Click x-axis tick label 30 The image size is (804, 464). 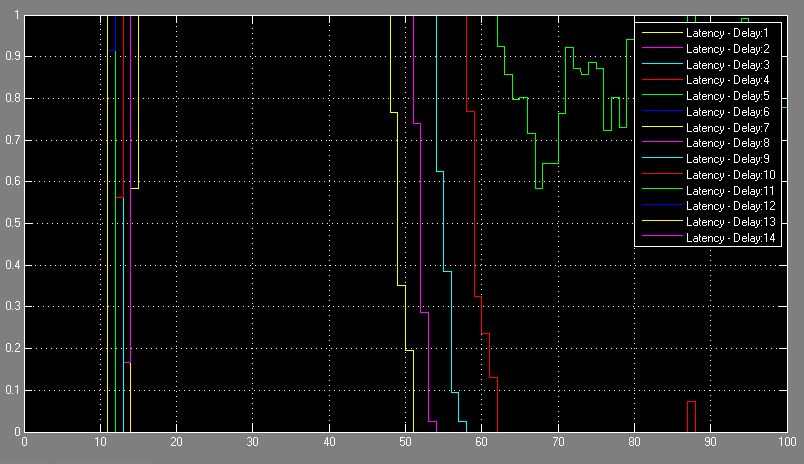click(x=253, y=442)
